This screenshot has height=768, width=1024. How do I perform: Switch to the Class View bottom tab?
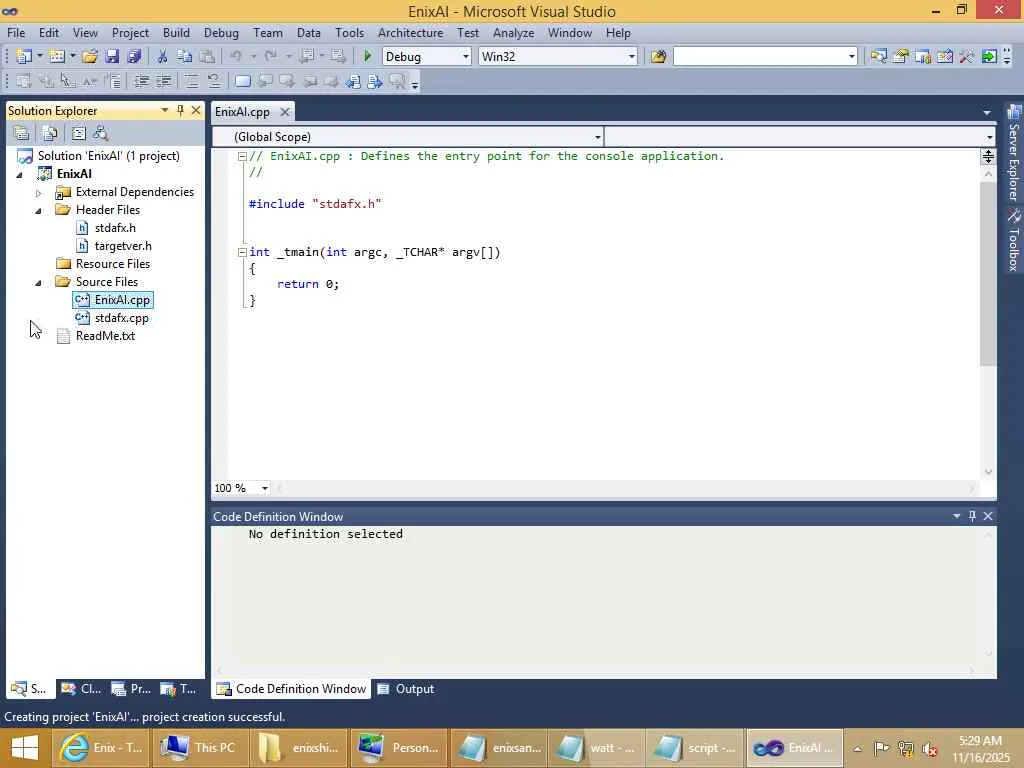coord(82,689)
